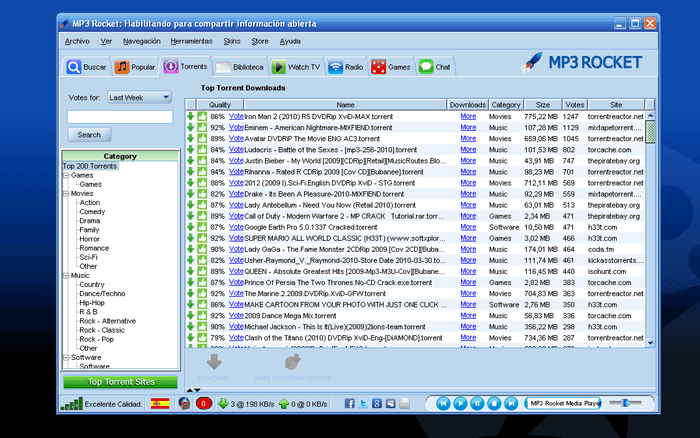Click the Spanish flag language icon
This screenshot has height=438, width=700.
[x=160, y=404]
